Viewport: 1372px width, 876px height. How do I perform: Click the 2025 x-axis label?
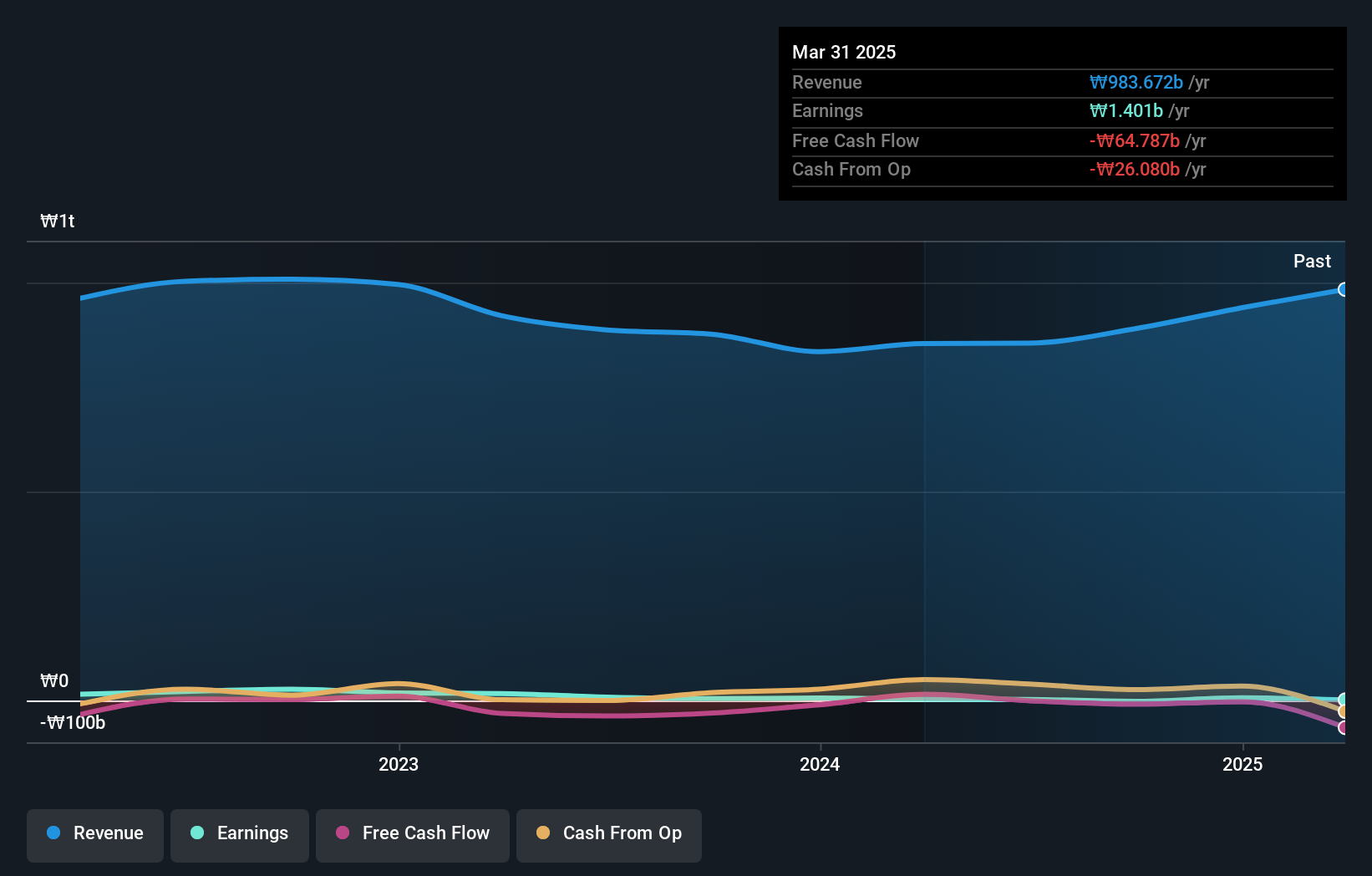click(1242, 764)
